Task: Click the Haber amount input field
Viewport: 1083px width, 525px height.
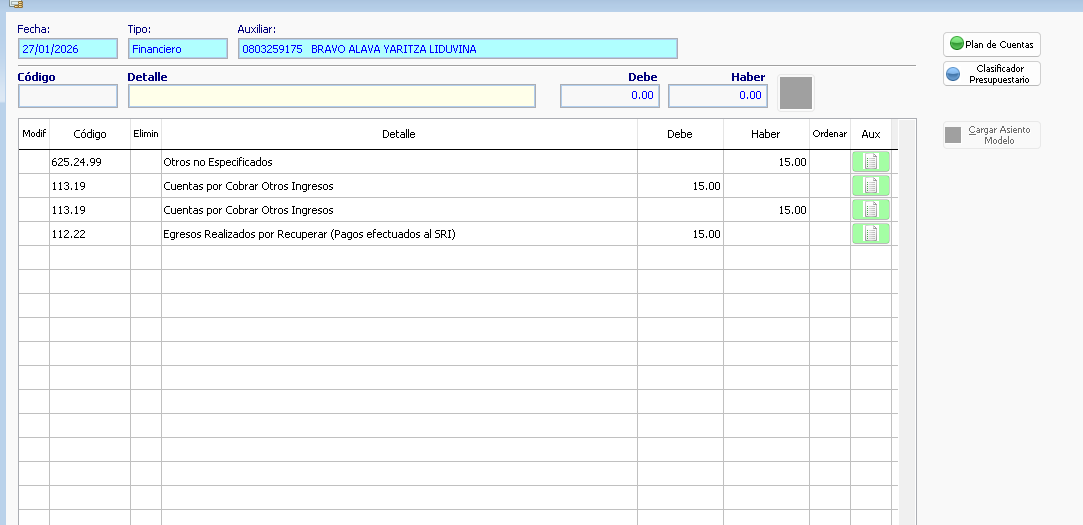Action: coord(717,96)
